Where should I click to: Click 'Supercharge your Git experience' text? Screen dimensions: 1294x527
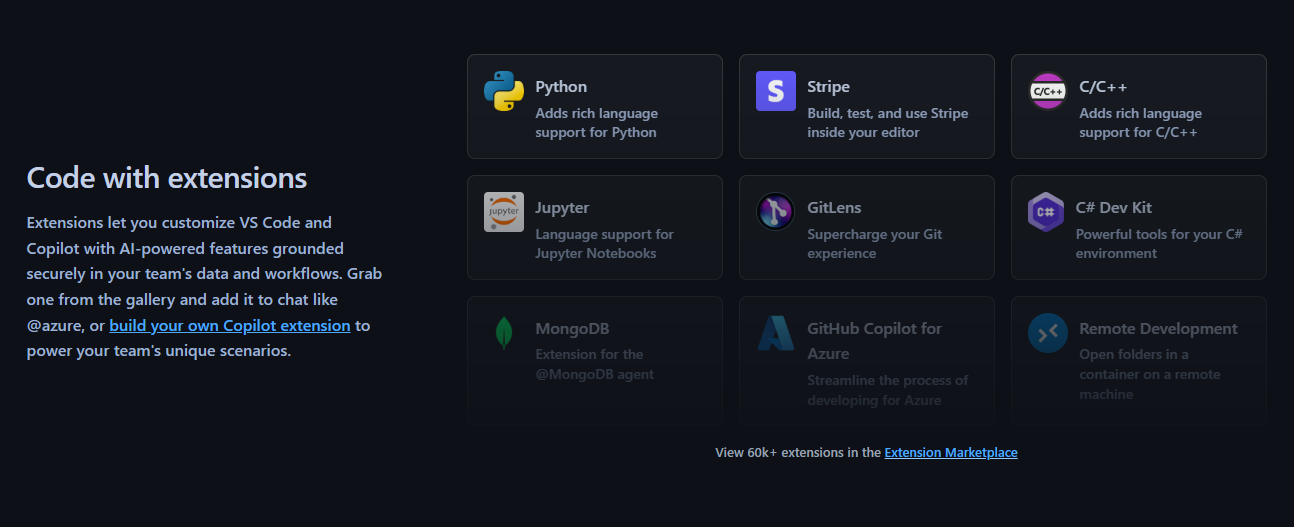(x=875, y=244)
